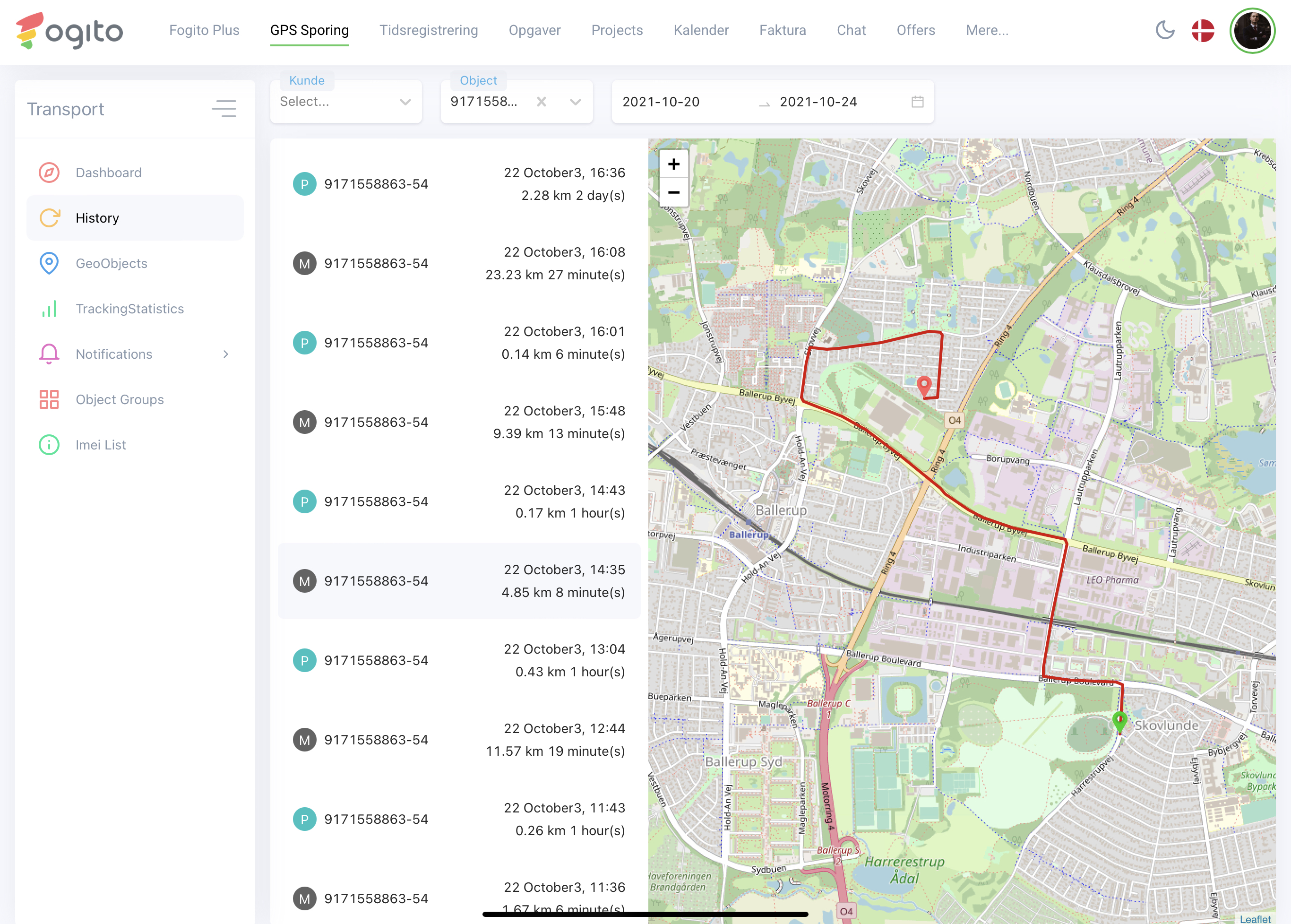Select the 16:08 trip of 23.23 km
This screenshot has width=1291, height=924.
coord(458,263)
